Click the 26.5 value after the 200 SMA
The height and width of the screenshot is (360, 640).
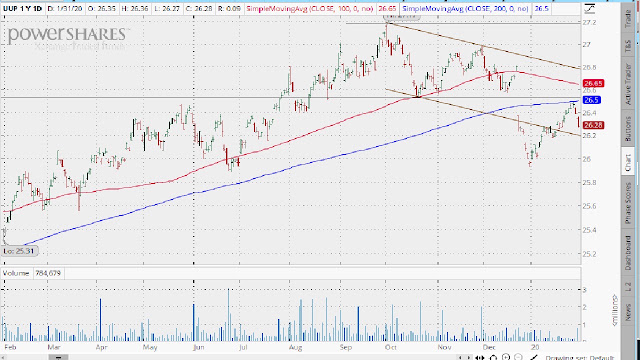[x=542, y=8]
